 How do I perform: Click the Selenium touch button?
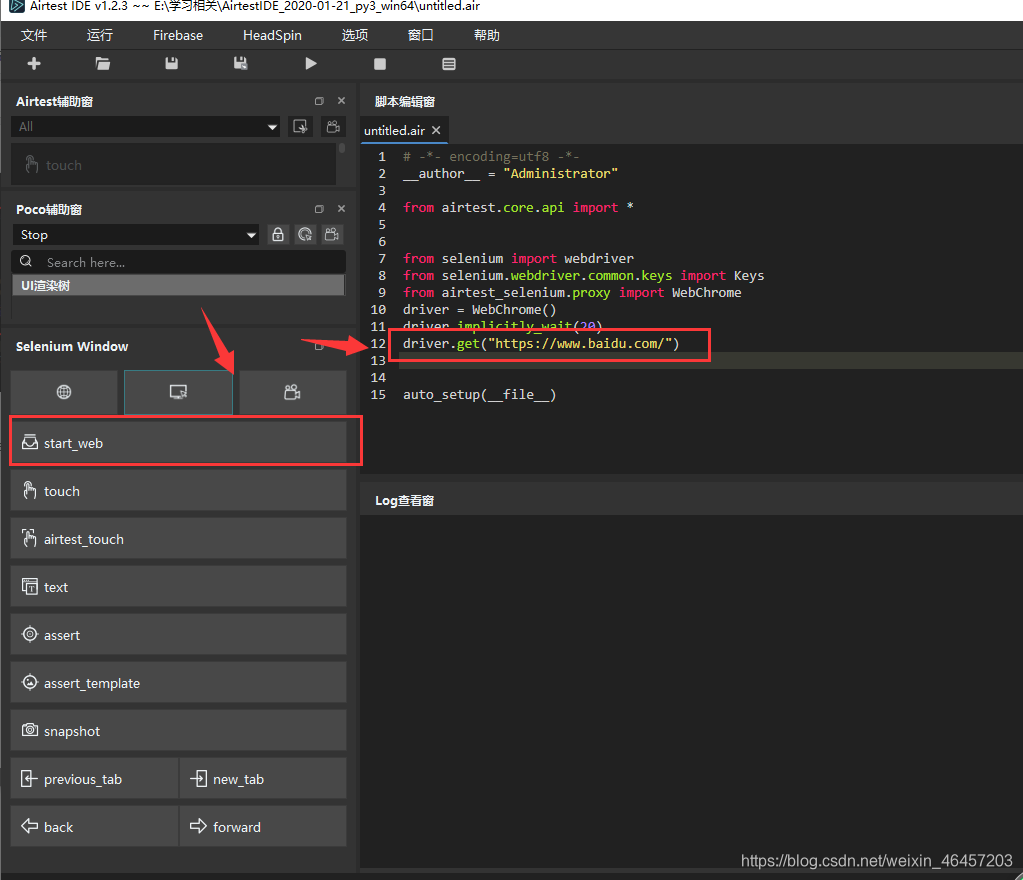pos(179,491)
